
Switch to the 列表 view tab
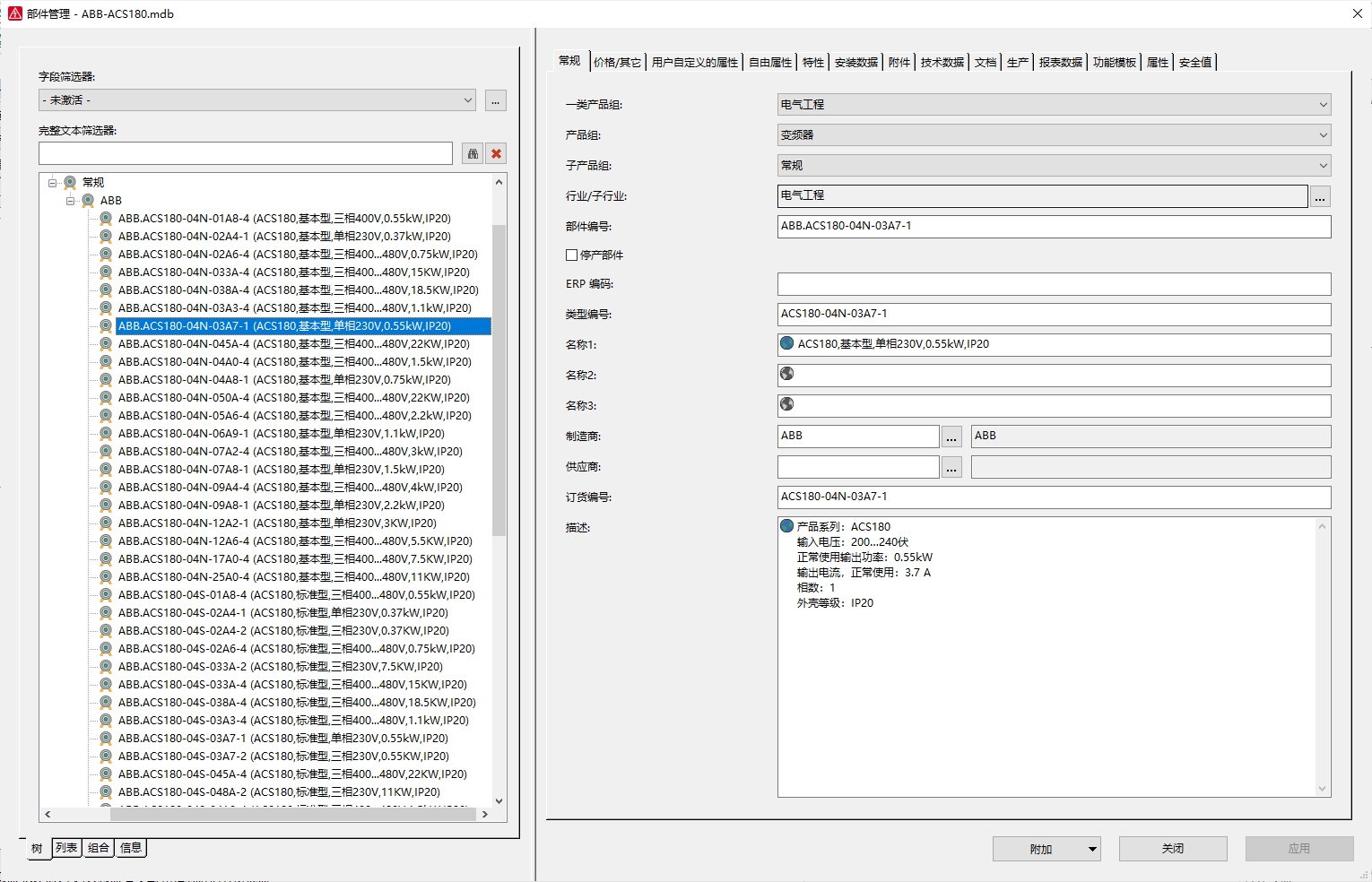(66, 848)
